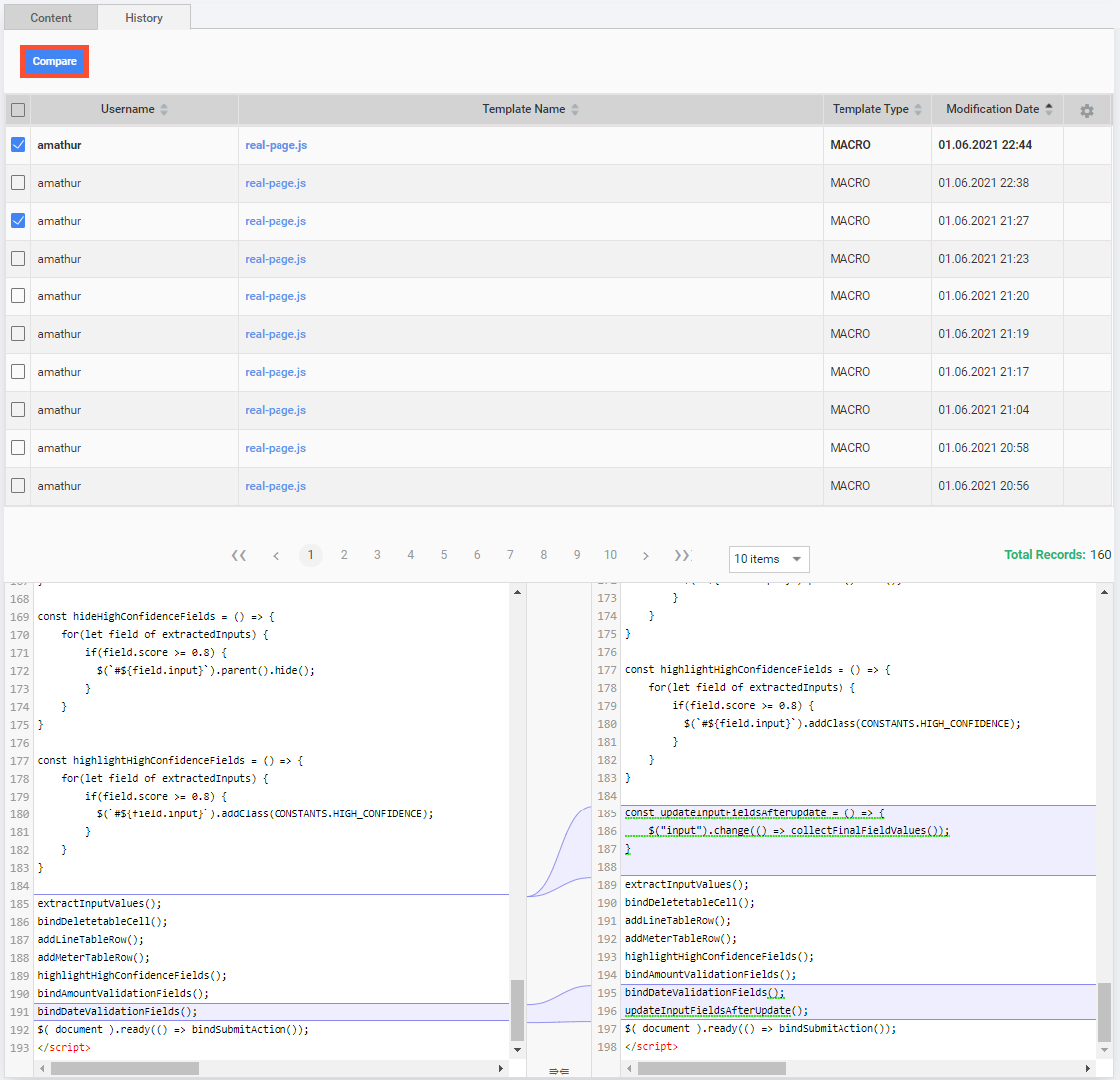Click line 169 hideHighConfidenceFields in left pane
This screenshot has height=1080, width=1120.
155,617
